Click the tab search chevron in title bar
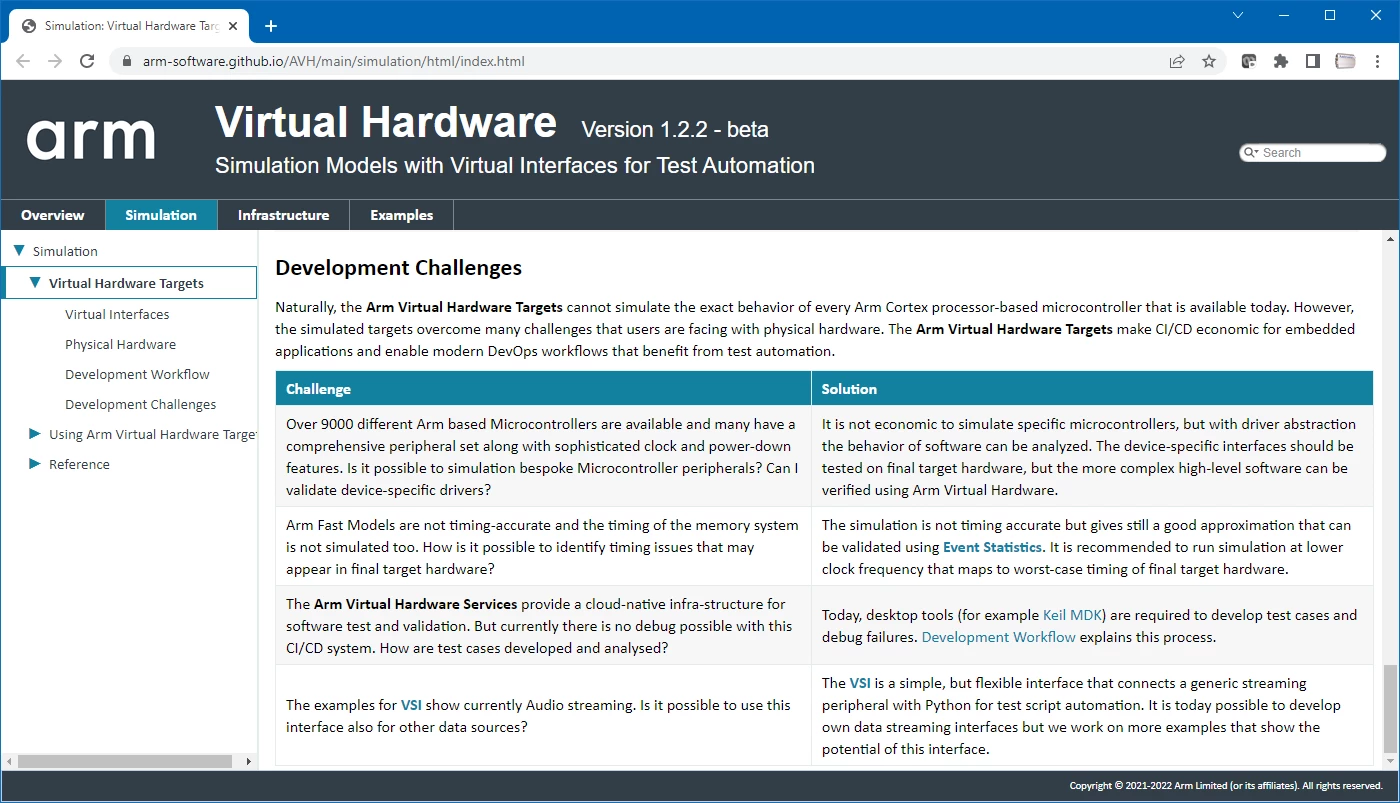This screenshot has height=803, width=1400. (1238, 15)
